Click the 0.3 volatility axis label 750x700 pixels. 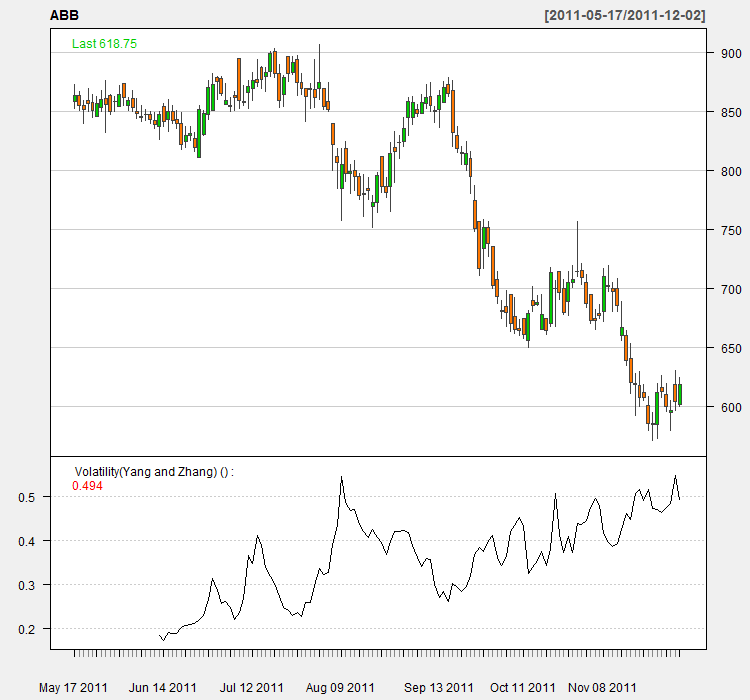(27, 586)
